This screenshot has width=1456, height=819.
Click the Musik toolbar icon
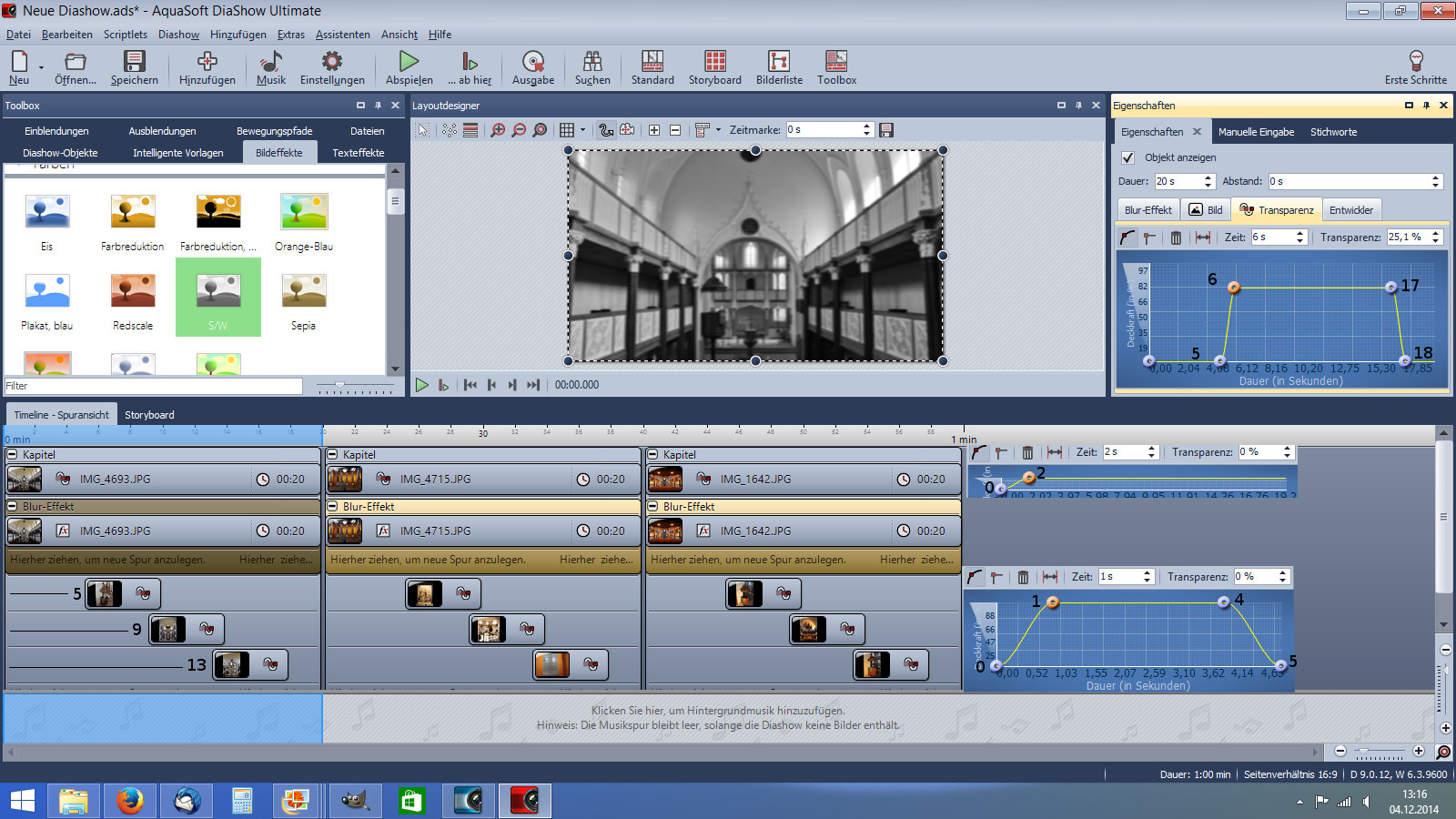coord(270,61)
